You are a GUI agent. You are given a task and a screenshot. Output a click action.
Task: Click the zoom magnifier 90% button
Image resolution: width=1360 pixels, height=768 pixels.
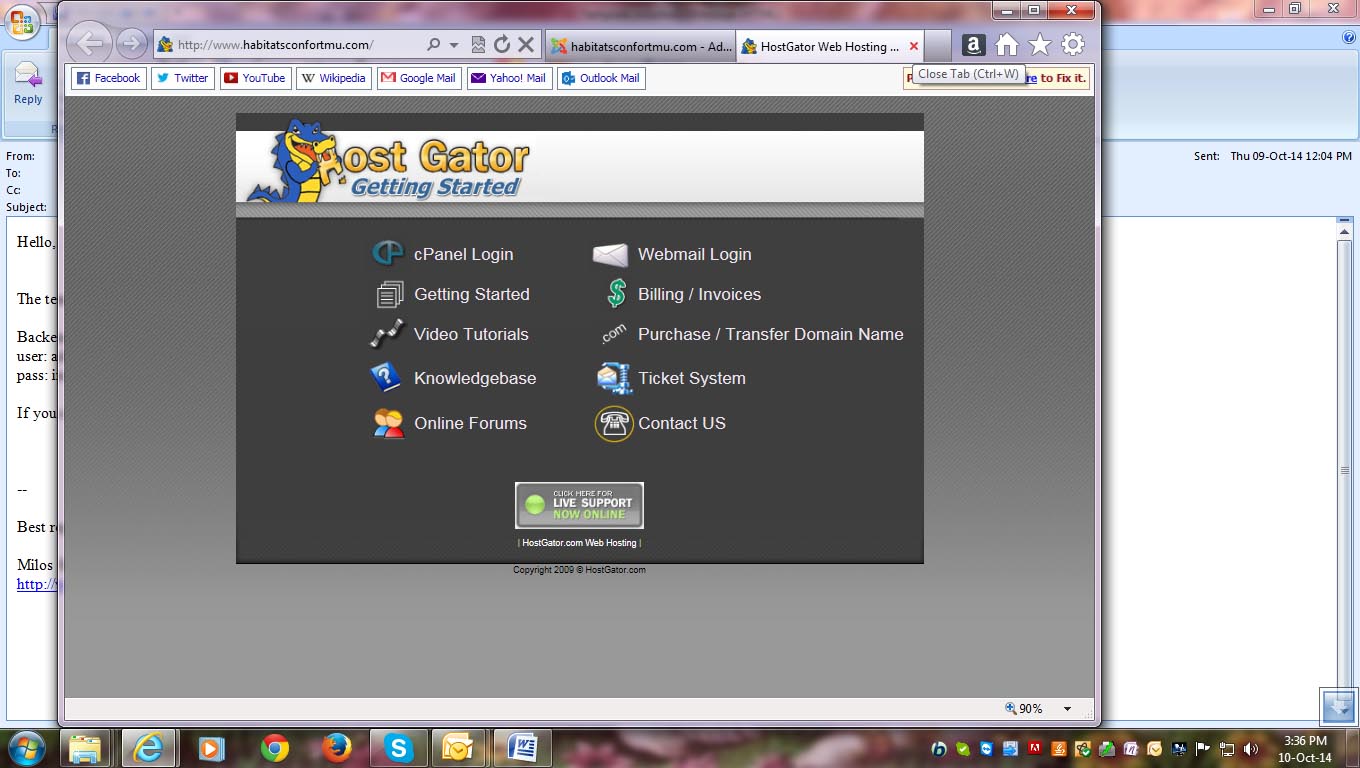[1024, 709]
